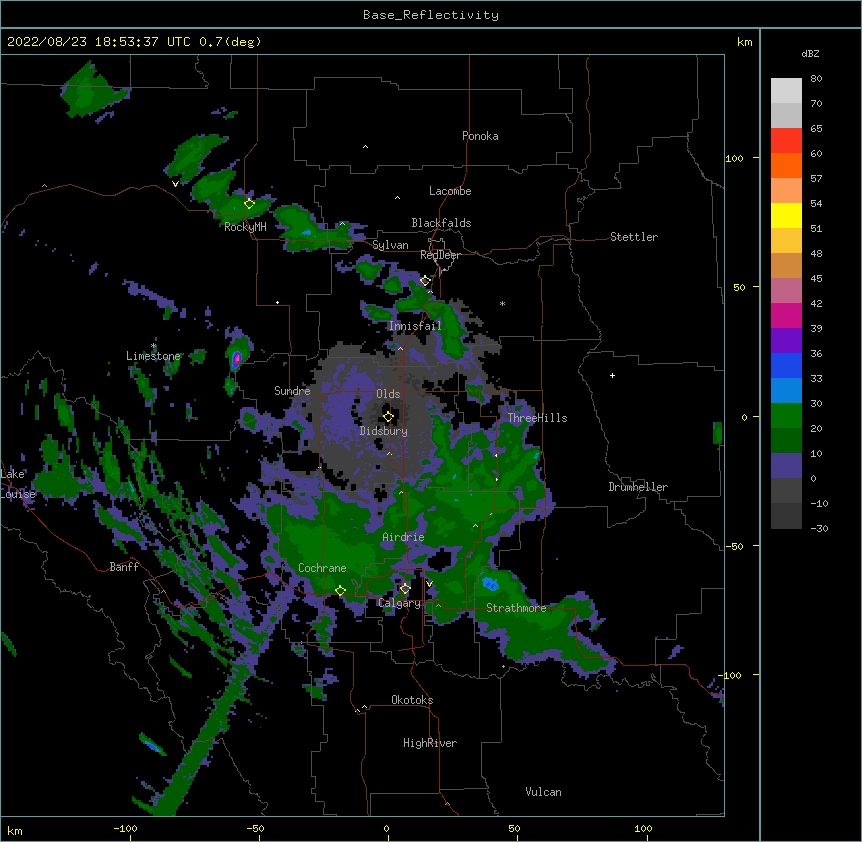Viewport: 862px width, 842px height.
Task: Click the -30 value in dBZ legend
Action: pyautogui.click(x=819, y=529)
